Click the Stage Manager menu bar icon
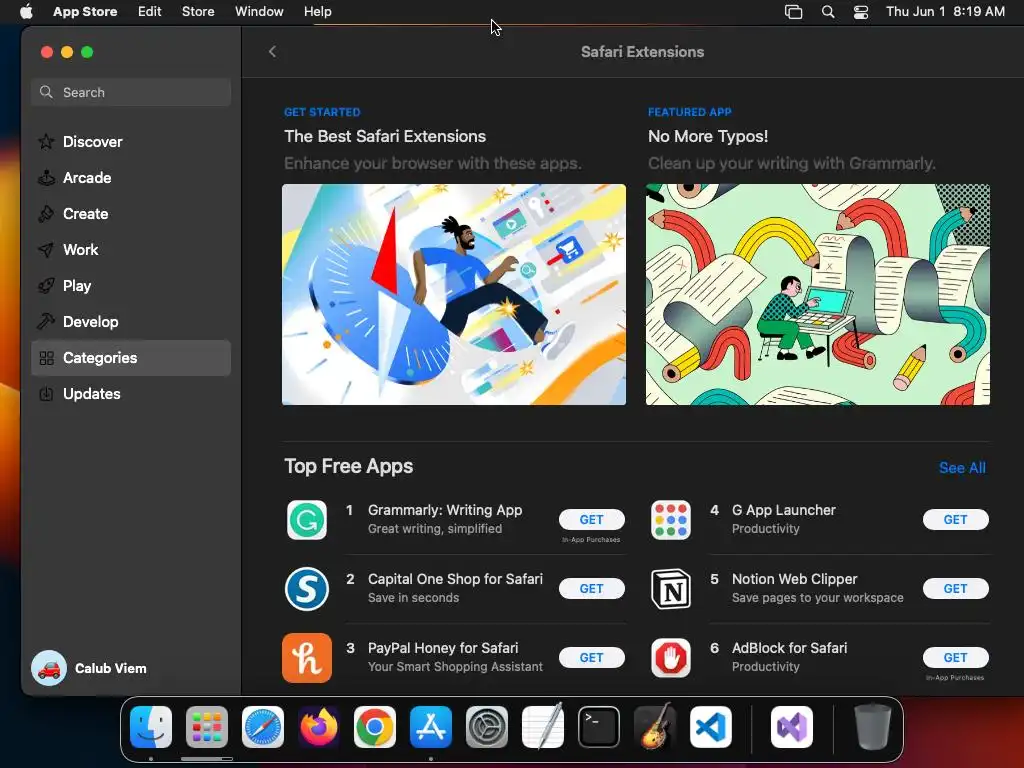Screen dimensions: 1024x768 pyautogui.click(x=793, y=12)
